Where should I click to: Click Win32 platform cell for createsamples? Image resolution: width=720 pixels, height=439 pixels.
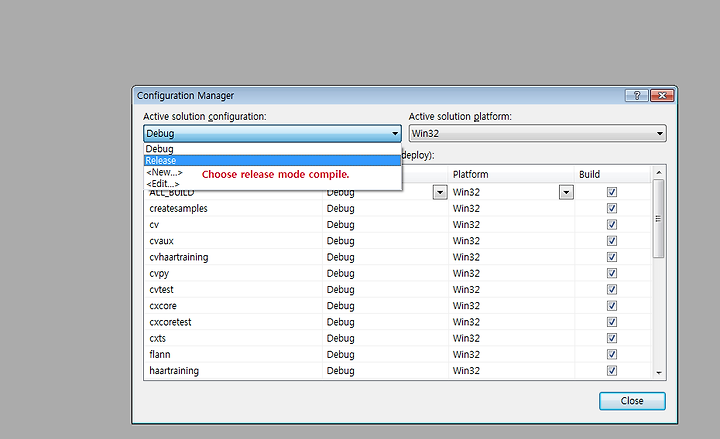511,208
